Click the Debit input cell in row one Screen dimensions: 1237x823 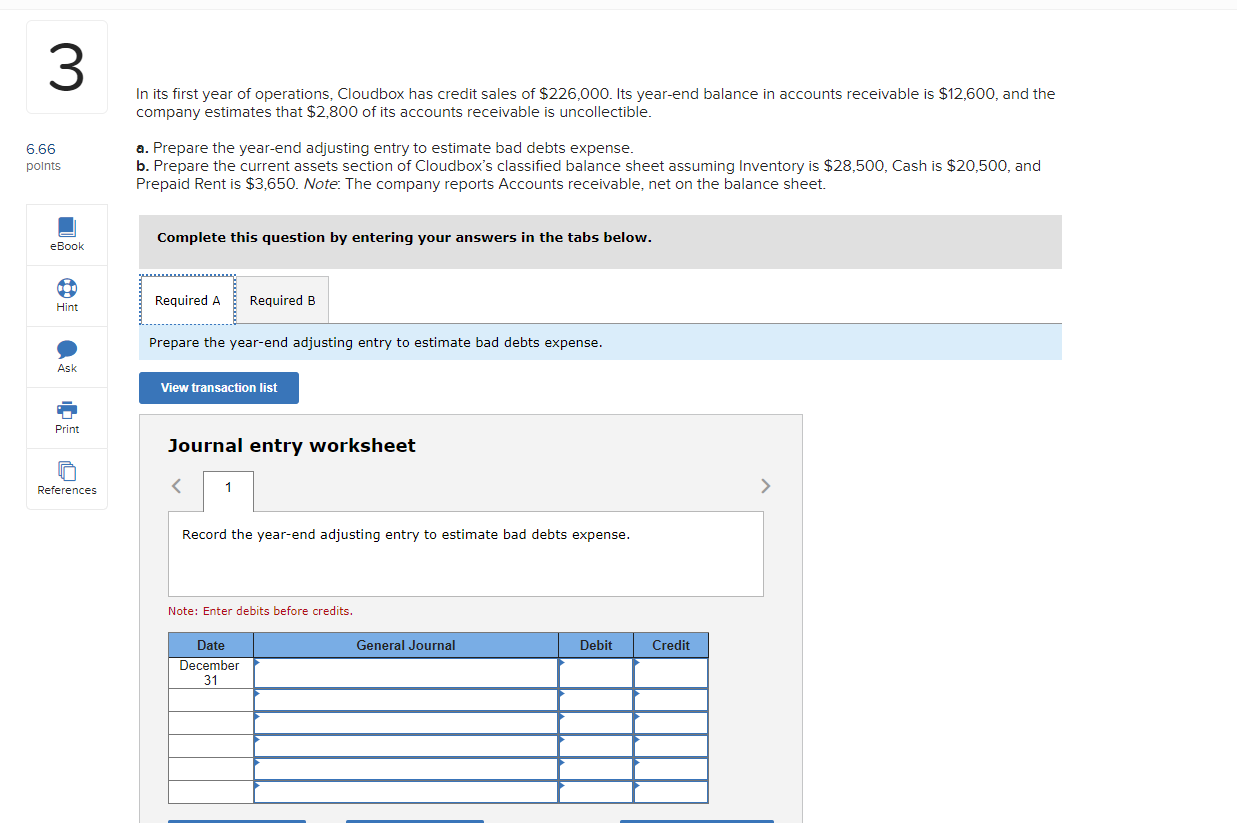(x=598, y=671)
